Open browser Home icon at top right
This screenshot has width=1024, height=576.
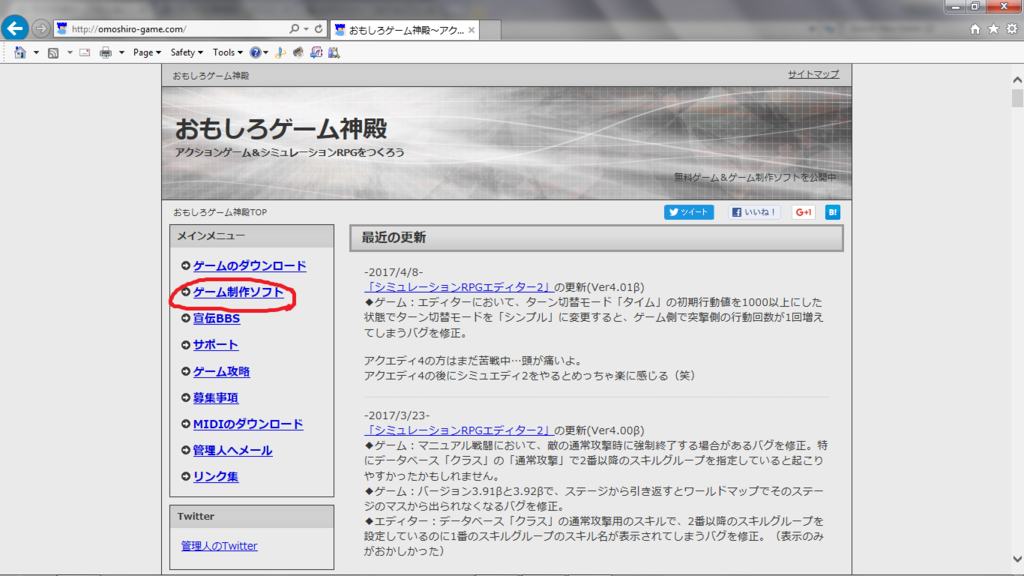coord(975,29)
